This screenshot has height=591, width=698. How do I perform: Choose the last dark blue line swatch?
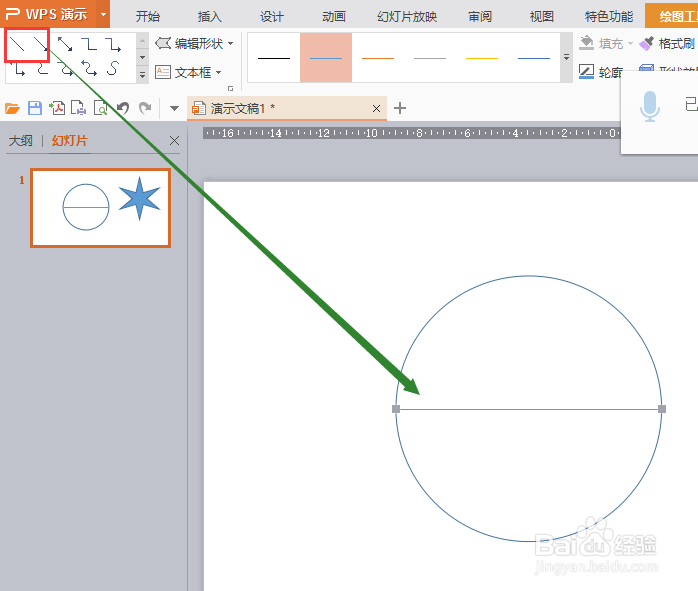coord(534,57)
